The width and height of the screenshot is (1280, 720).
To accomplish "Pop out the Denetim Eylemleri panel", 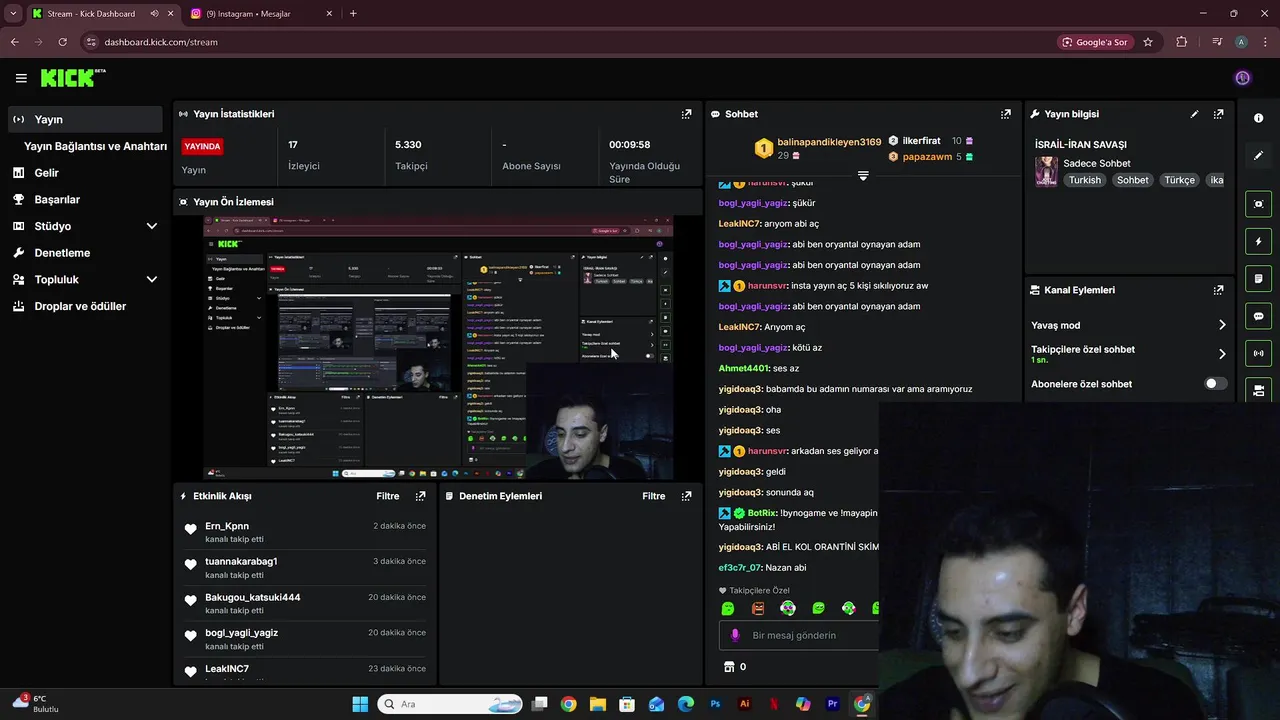I will point(686,496).
